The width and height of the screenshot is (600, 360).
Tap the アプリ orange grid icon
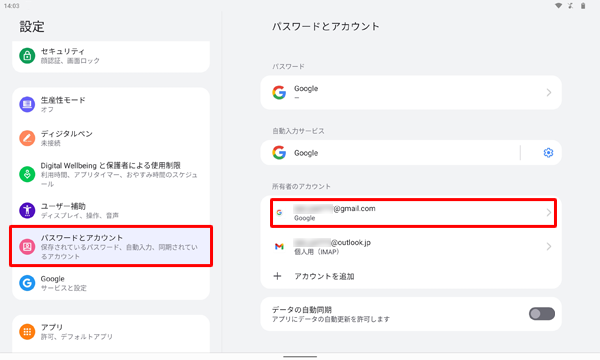click(27, 332)
